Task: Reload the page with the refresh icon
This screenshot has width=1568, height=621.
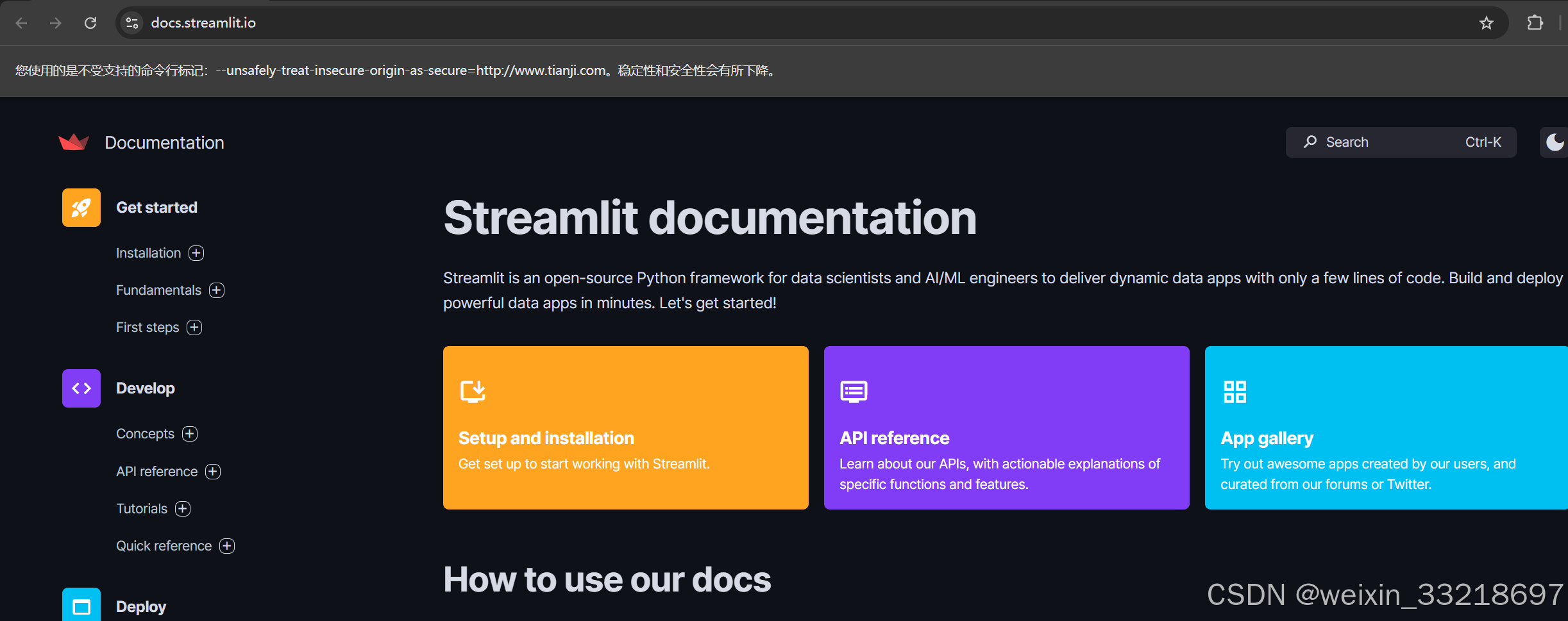Action: coord(90,23)
